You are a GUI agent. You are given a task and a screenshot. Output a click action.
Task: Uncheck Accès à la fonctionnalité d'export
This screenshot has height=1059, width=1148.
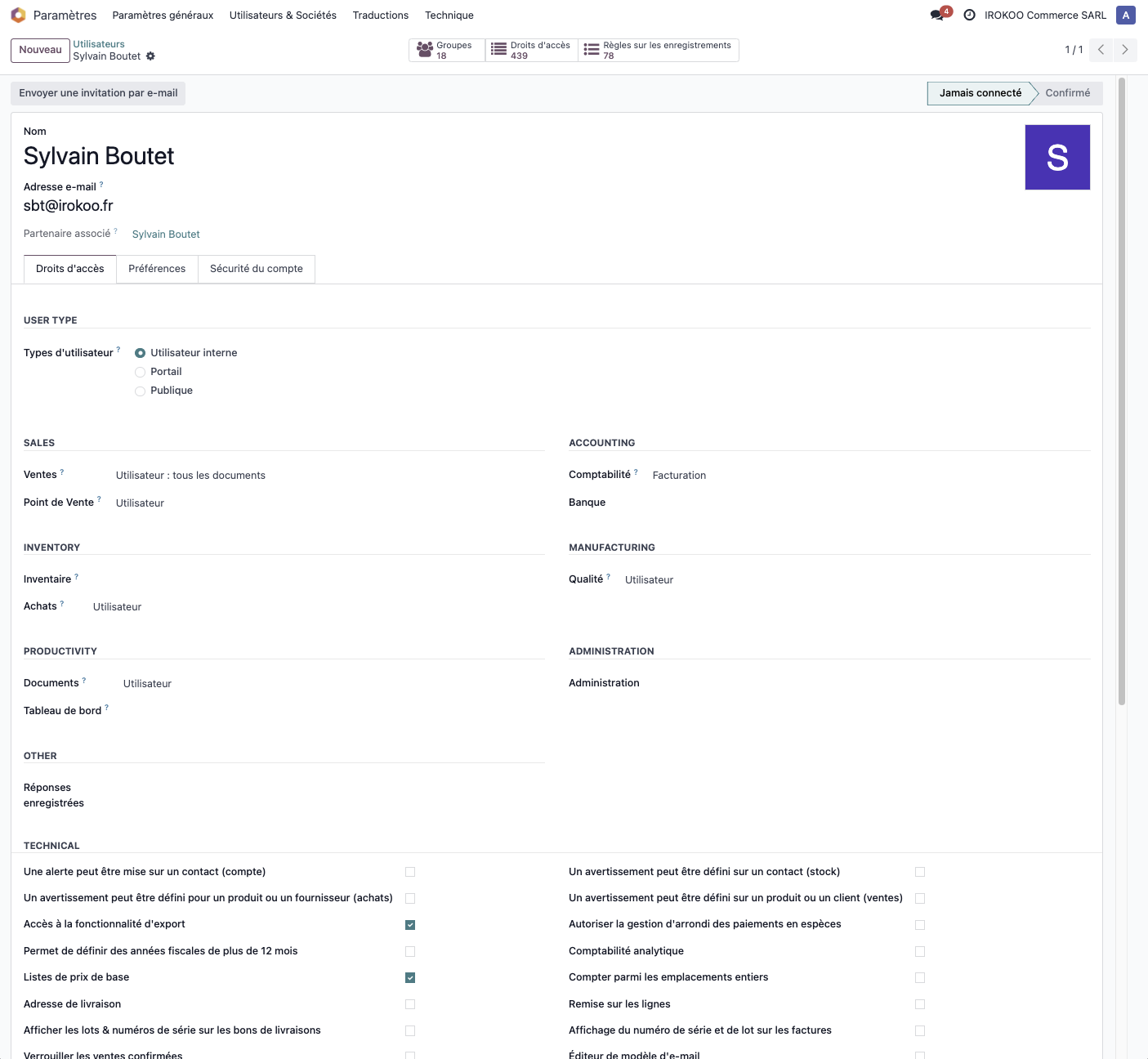tap(410, 925)
